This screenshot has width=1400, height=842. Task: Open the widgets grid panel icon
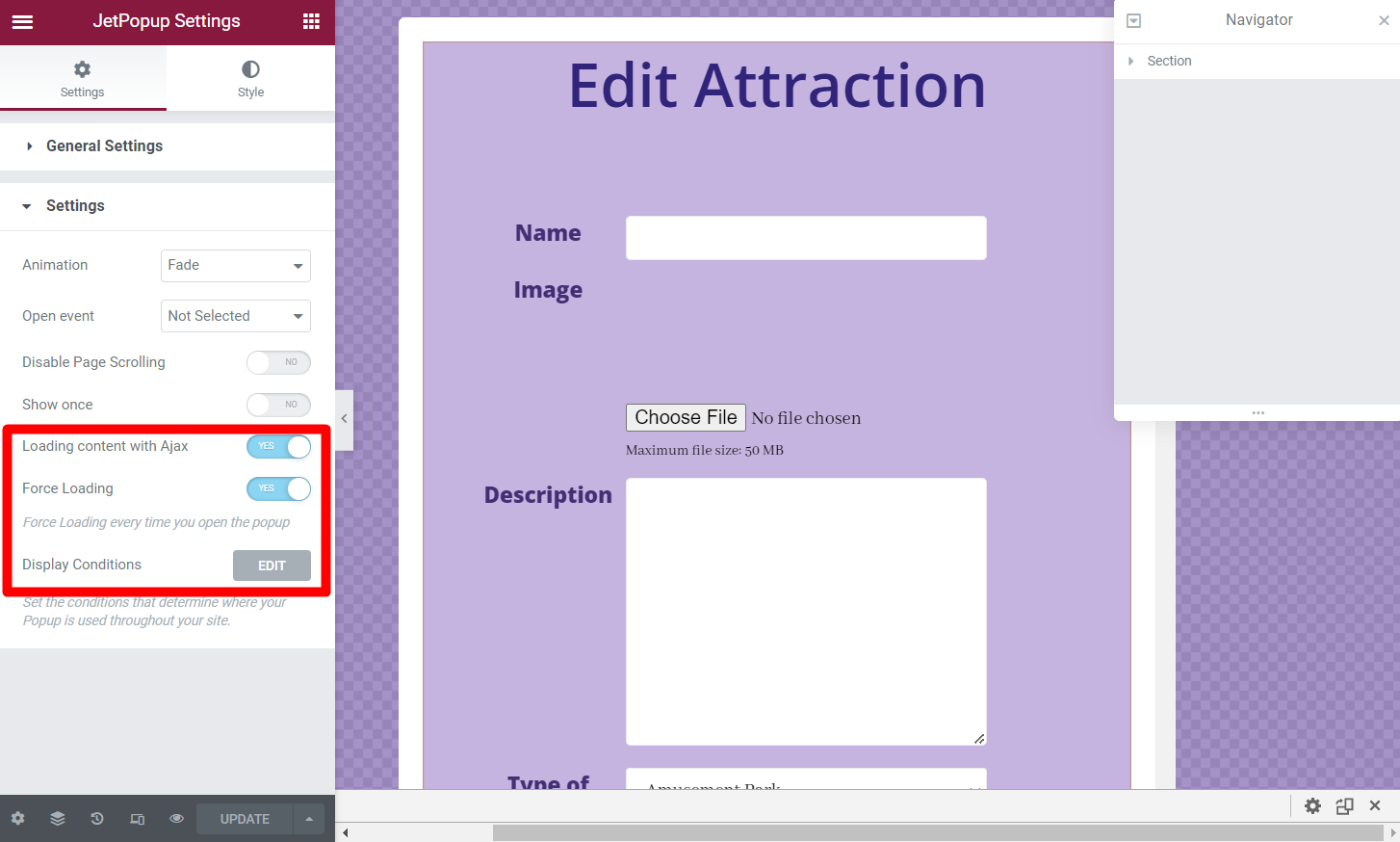click(x=311, y=21)
